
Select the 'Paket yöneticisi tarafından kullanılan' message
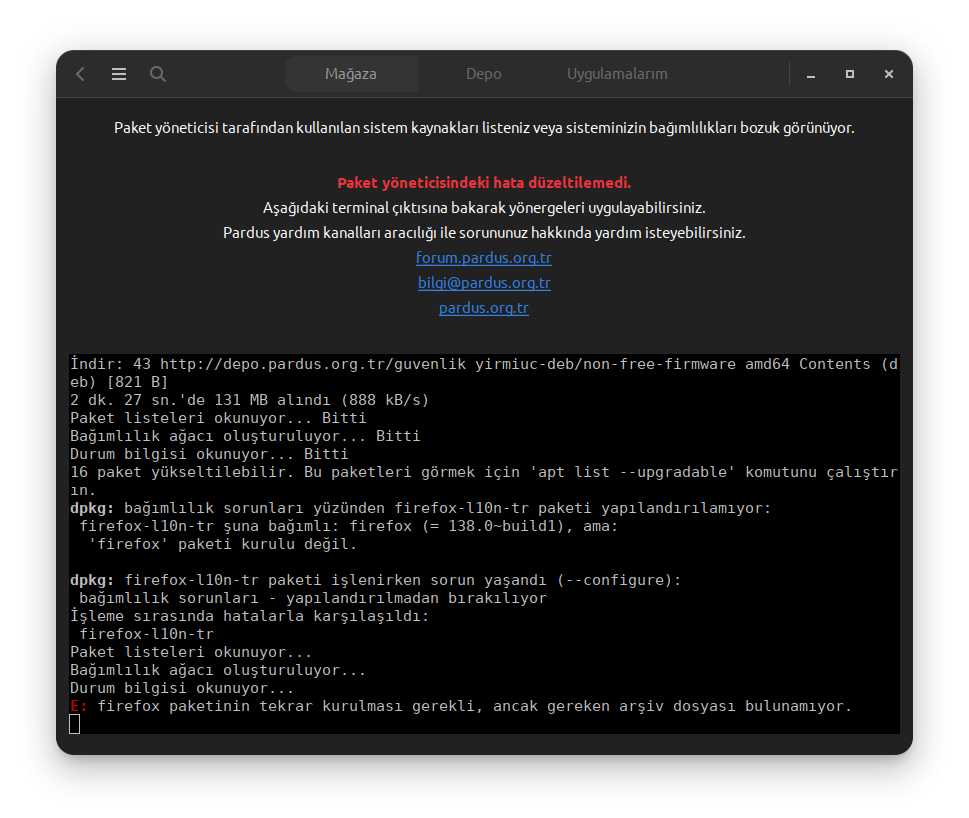[484, 128]
